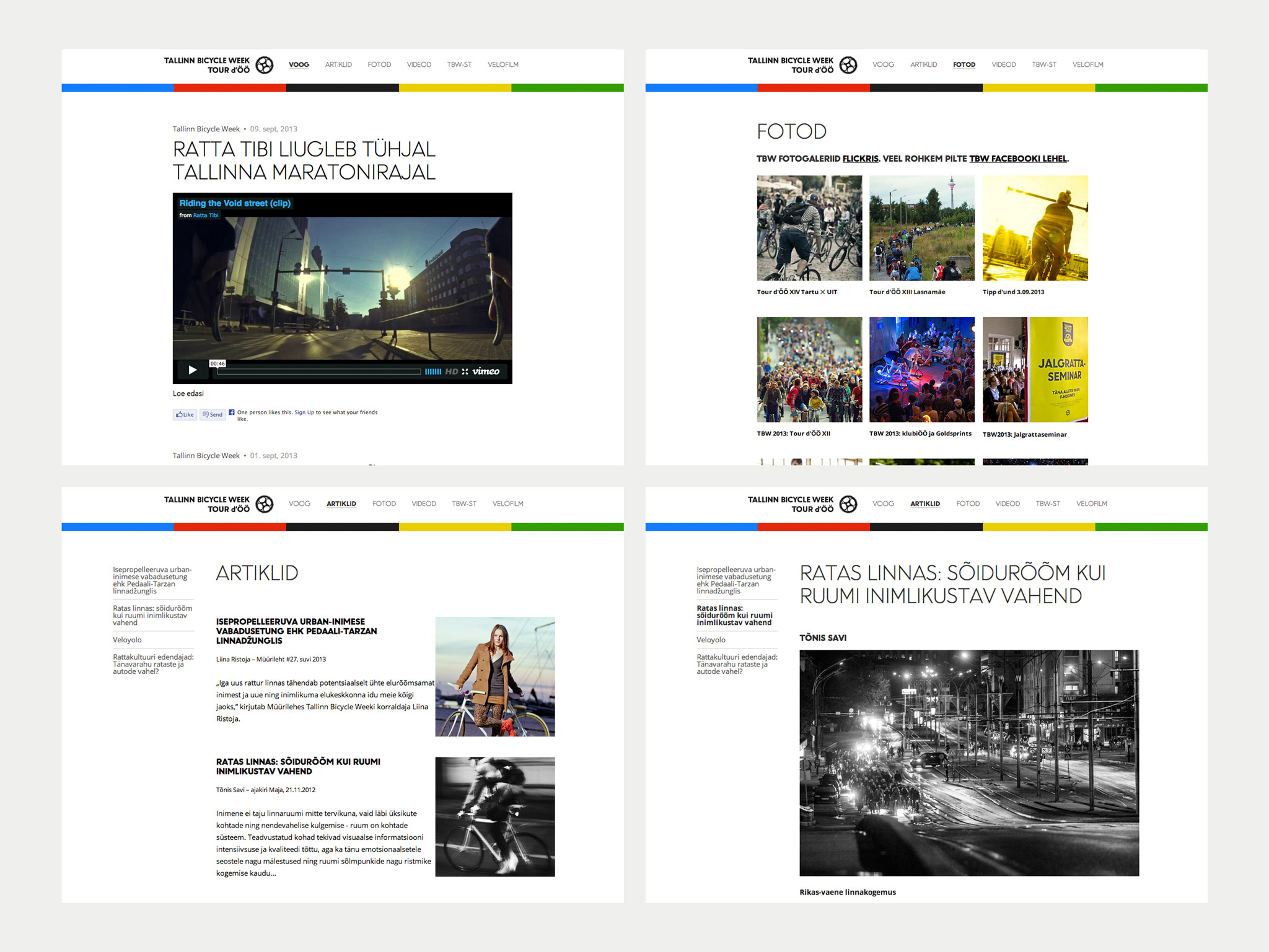Open Riding the Void street clip title
The height and width of the screenshot is (952, 1269).
234,203
